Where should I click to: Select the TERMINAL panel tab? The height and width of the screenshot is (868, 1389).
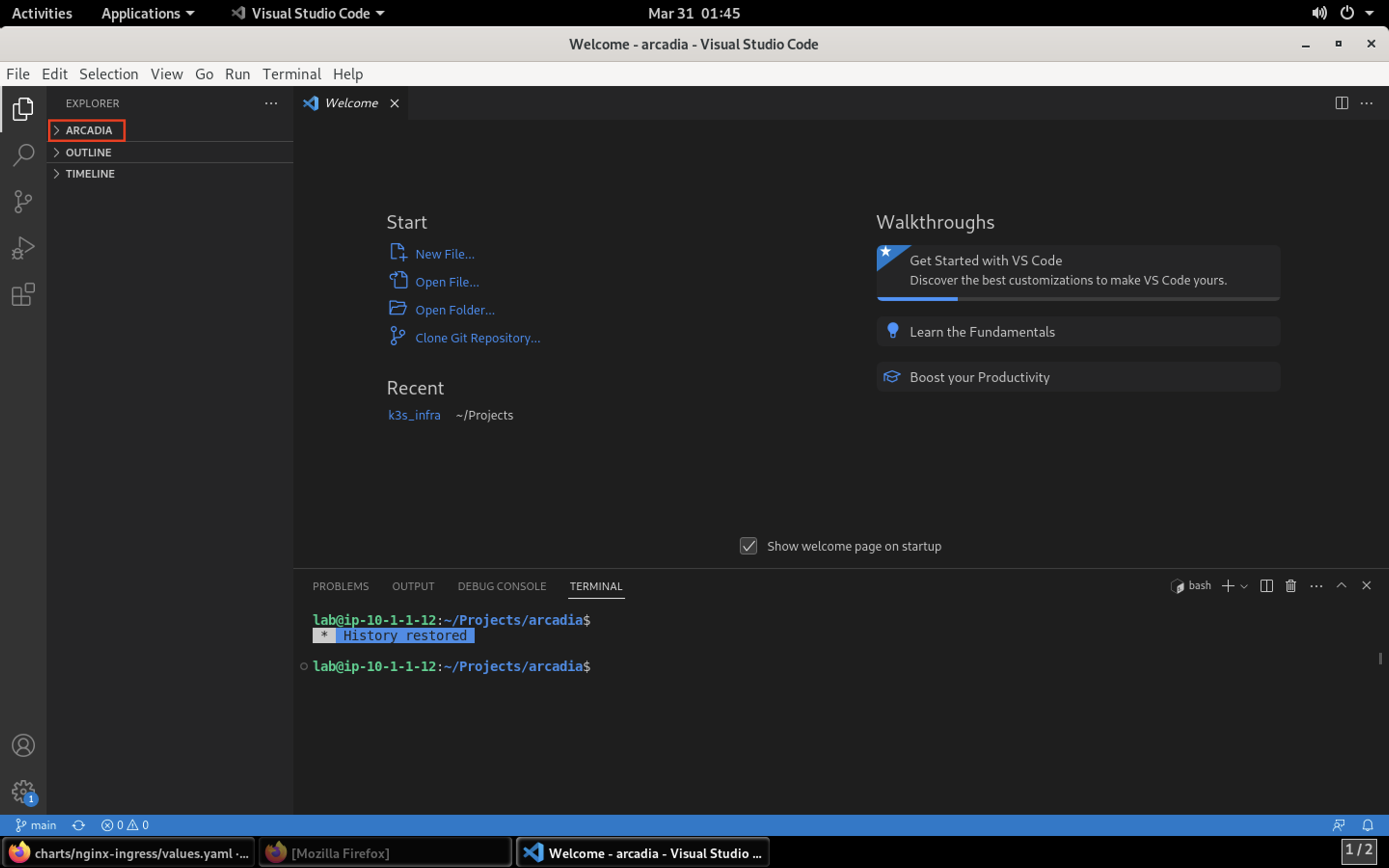(x=596, y=586)
